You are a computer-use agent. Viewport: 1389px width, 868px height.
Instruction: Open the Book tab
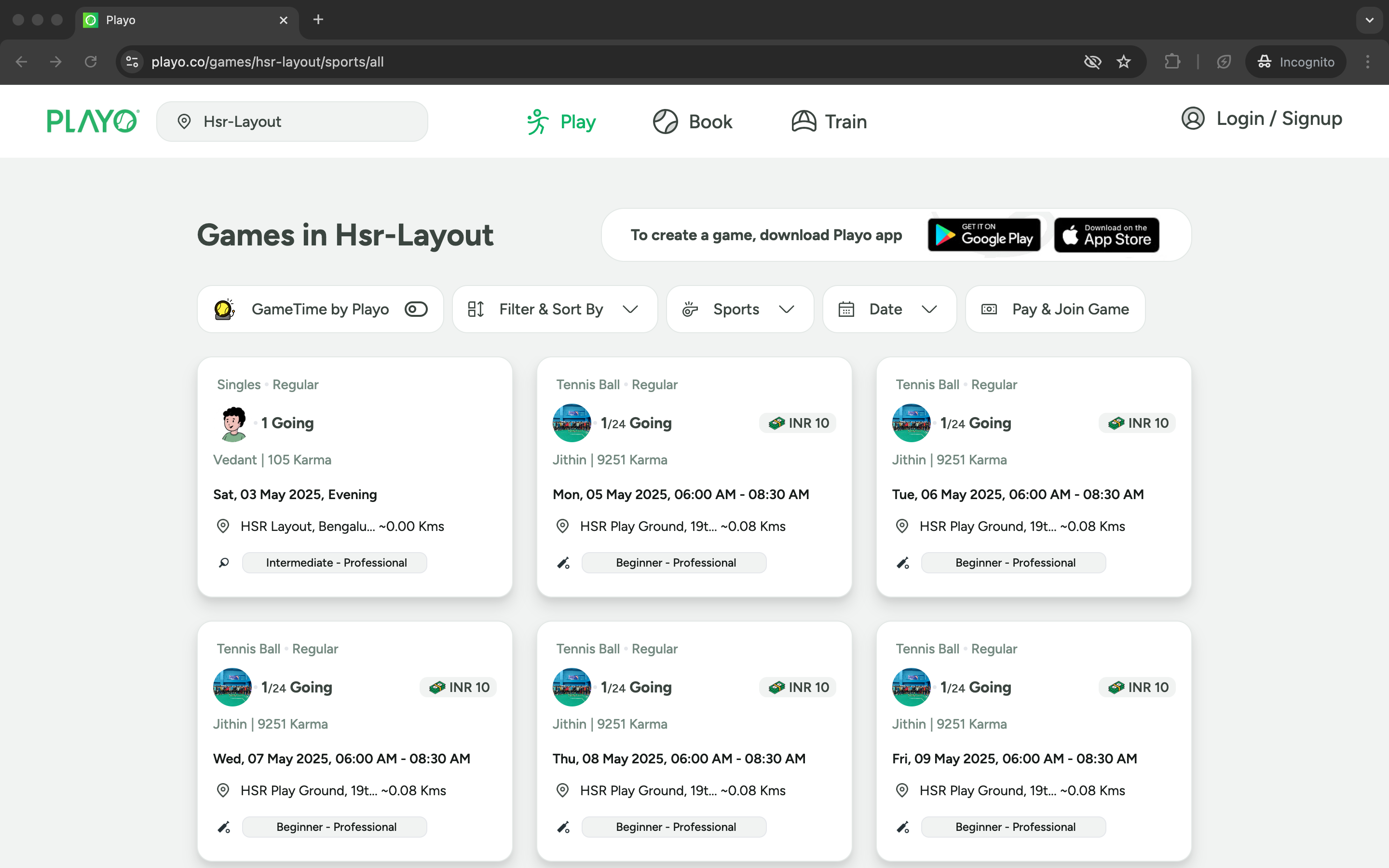pos(692,122)
